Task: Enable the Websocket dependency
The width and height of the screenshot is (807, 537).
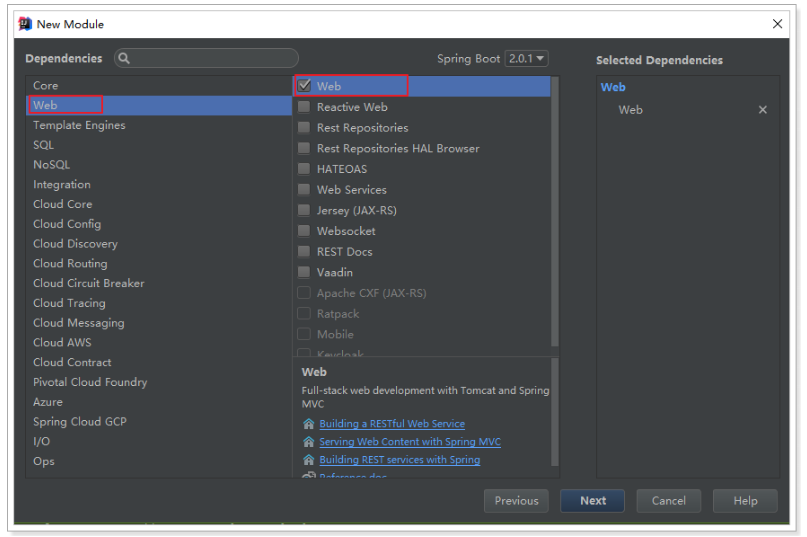Action: [304, 231]
